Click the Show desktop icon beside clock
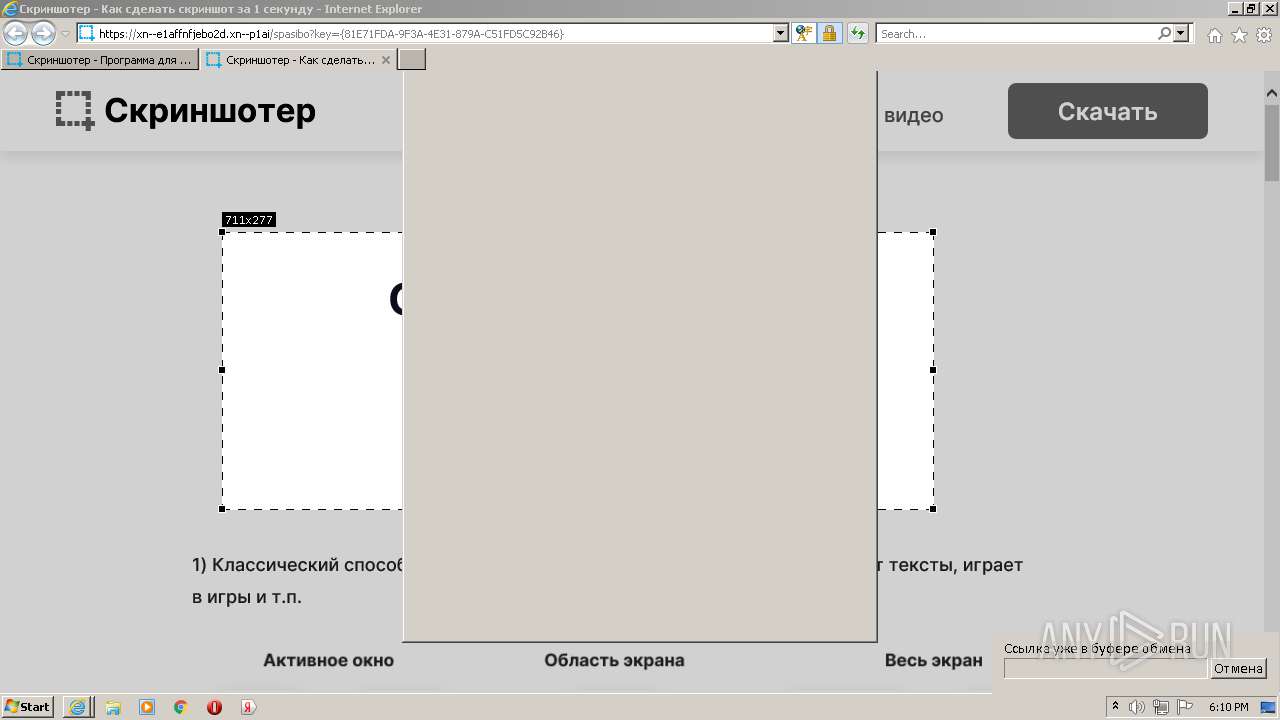 click(x=1267, y=707)
